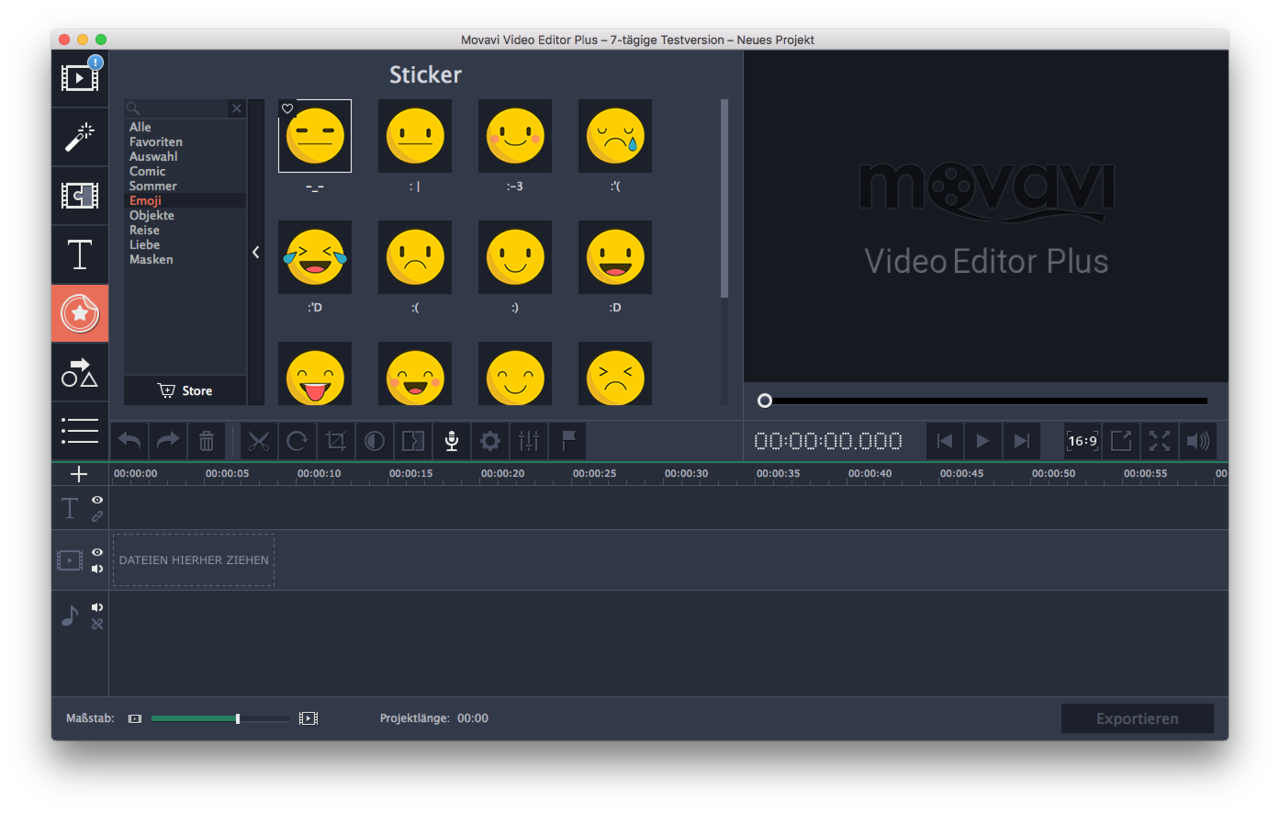Select the :'D laughing tears sticker
Image resolution: width=1280 pixels, height=814 pixels.
pos(315,257)
